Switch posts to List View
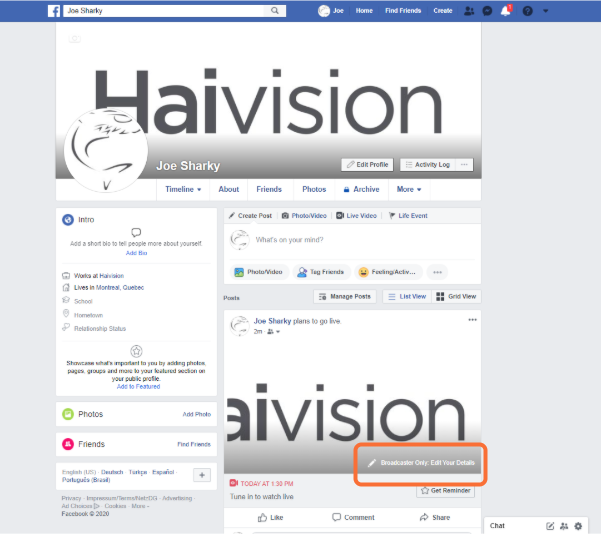Screen dimensions: 601x534 [408, 297]
